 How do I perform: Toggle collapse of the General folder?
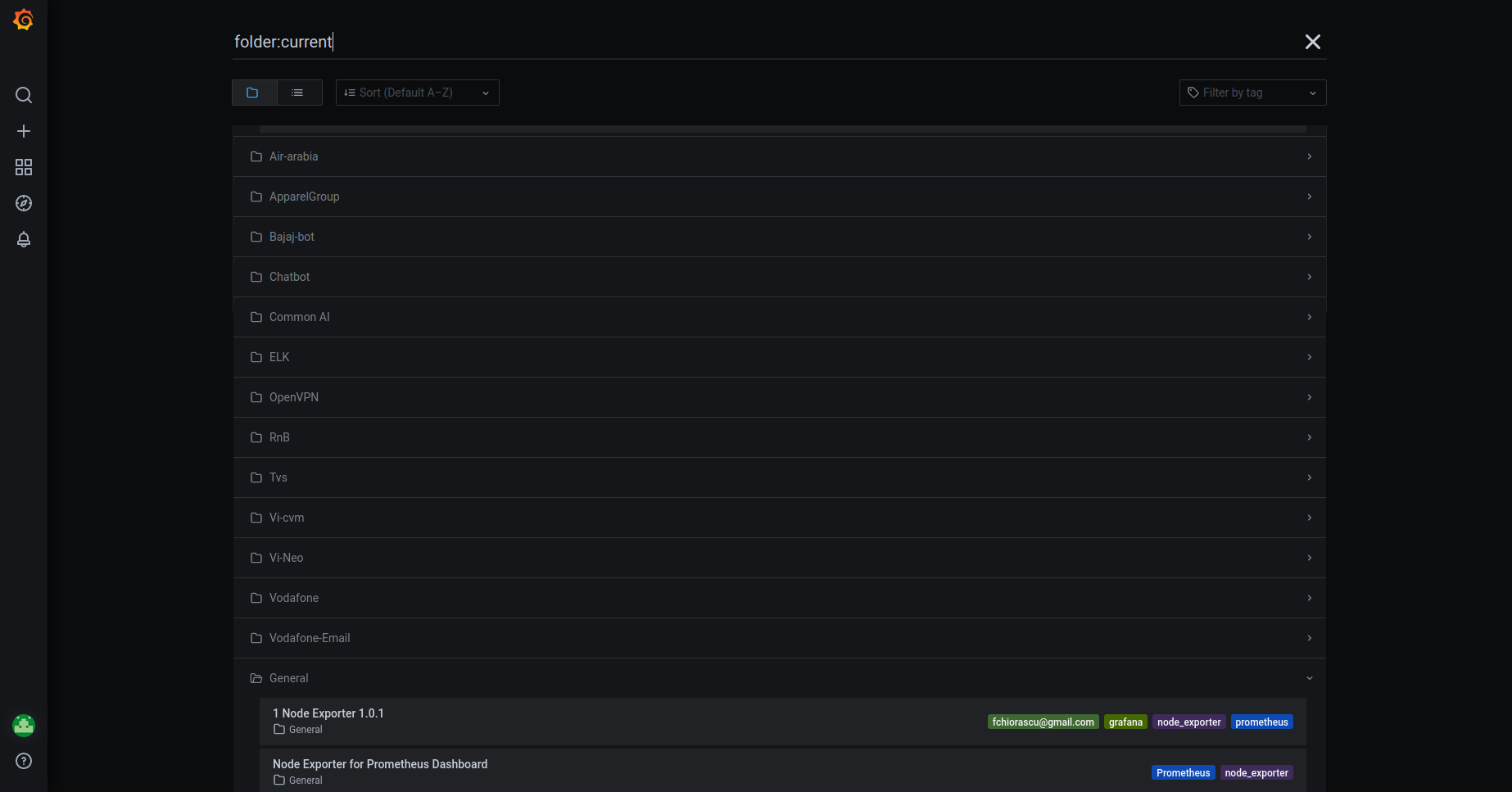pos(1309,678)
